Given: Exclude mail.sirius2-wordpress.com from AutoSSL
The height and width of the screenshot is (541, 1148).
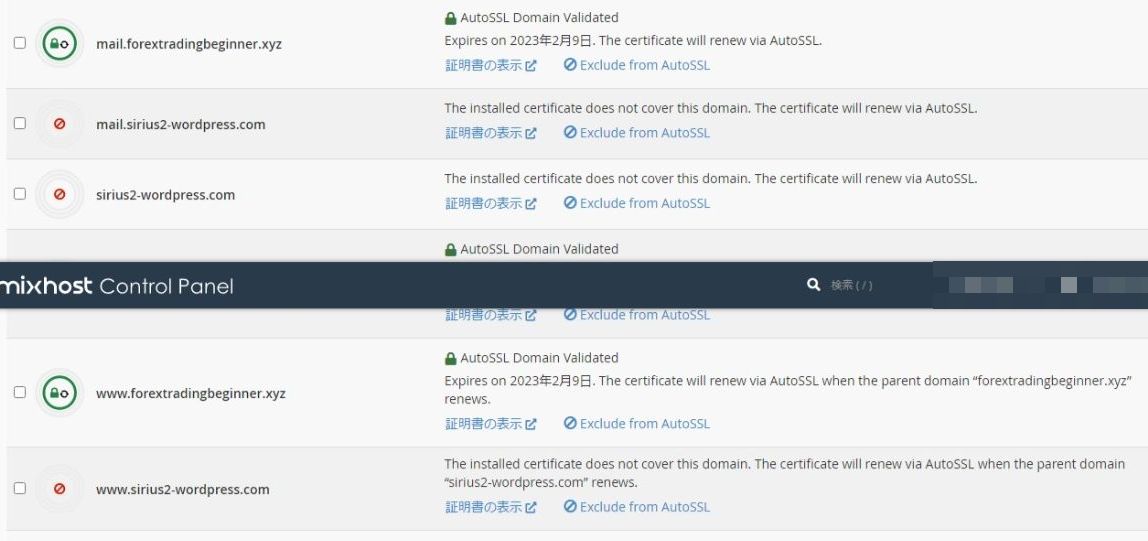Looking at the screenshot, I should tap(636, 133).
